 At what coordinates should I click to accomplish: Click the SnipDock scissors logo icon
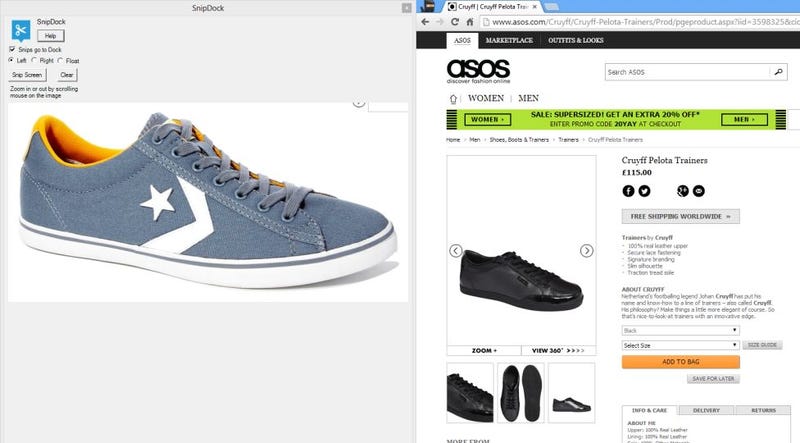tap(20, 30)
